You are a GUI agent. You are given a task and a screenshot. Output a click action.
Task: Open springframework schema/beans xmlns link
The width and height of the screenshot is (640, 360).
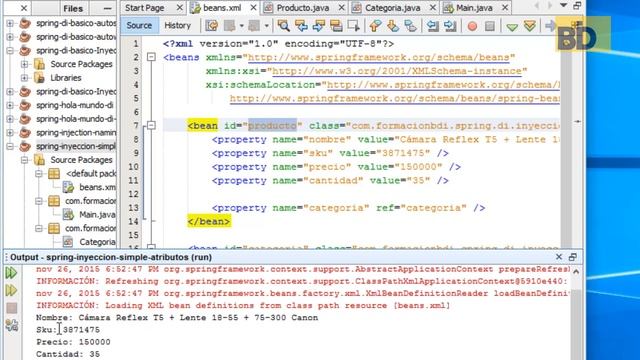(x=378, y=57)
